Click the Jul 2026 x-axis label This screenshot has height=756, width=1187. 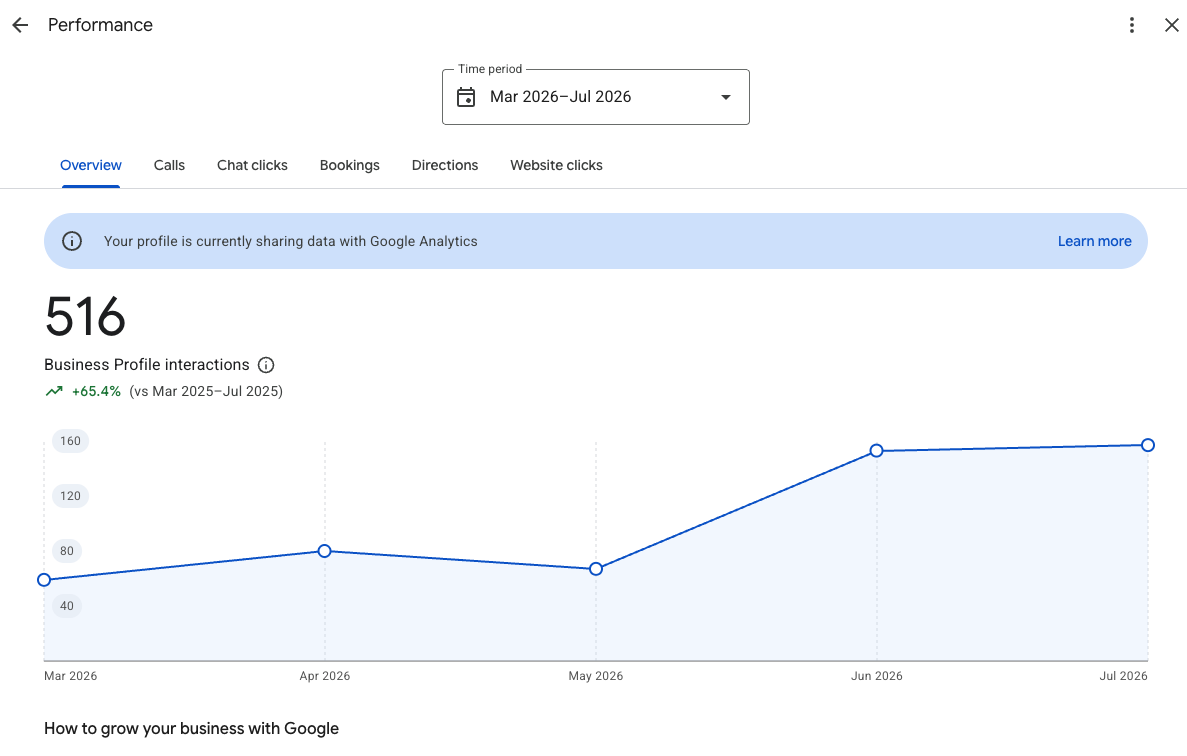1123,676
